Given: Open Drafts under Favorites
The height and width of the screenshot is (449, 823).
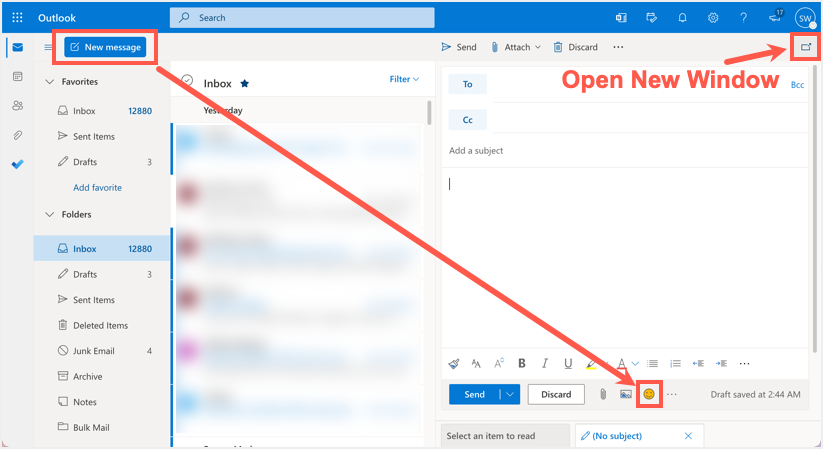Looking at the screenshot, I should pos(102,162).
